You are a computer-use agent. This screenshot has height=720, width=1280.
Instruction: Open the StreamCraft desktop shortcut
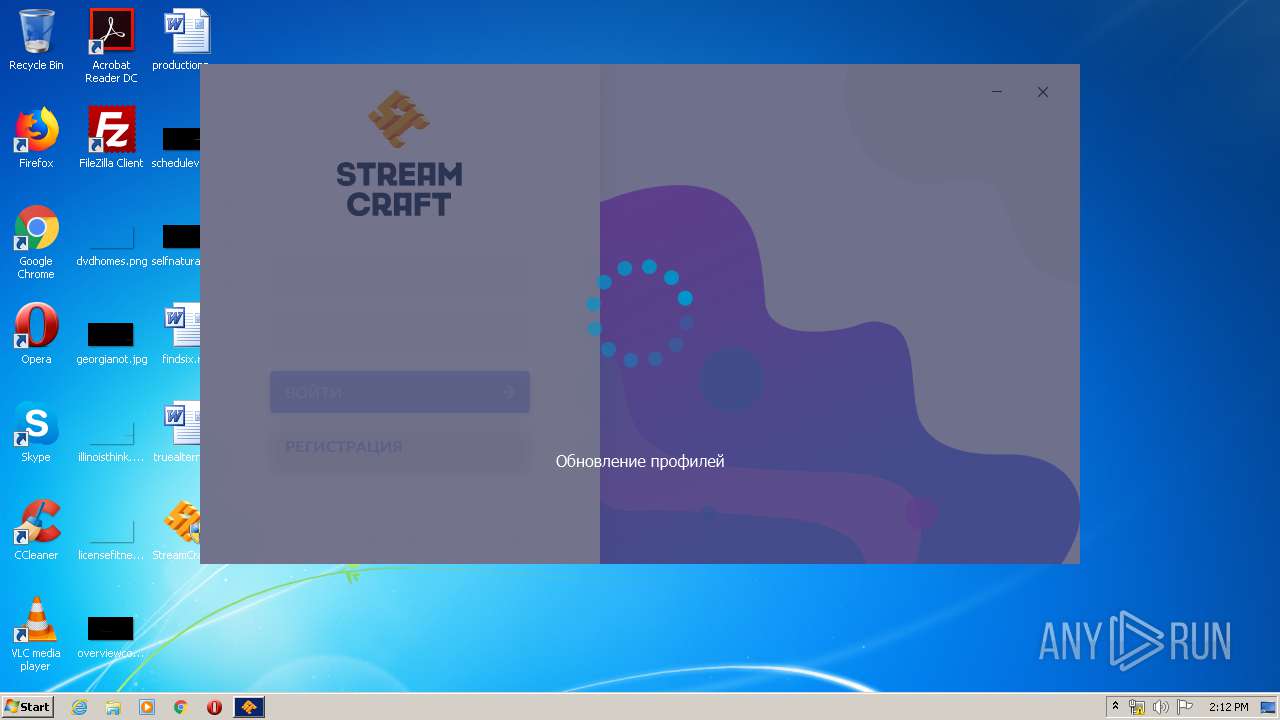(x=180, y=530)
